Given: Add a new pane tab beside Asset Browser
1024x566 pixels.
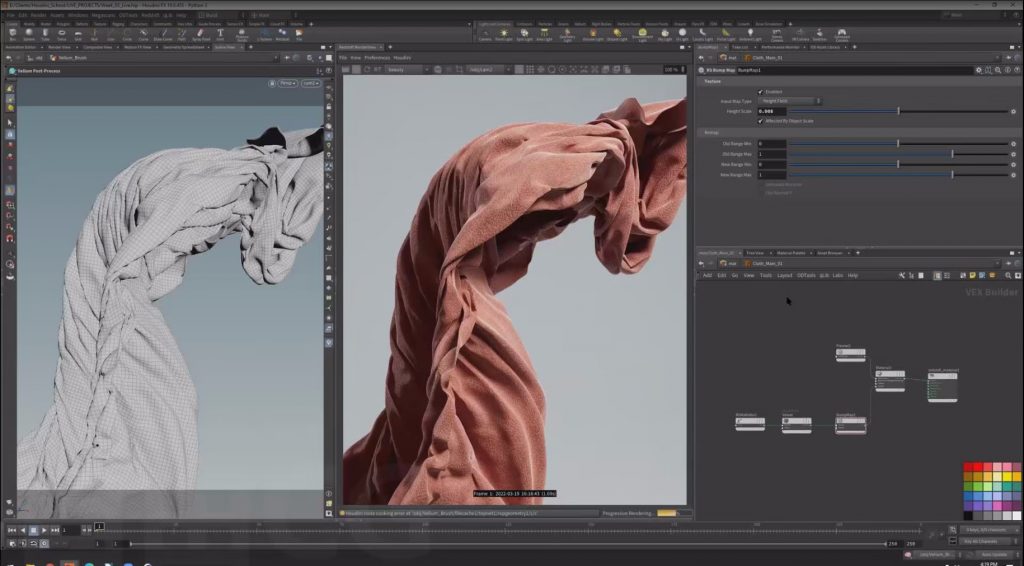Looking at the screenshot, I should pyautogui.click(x=857, y=253).
